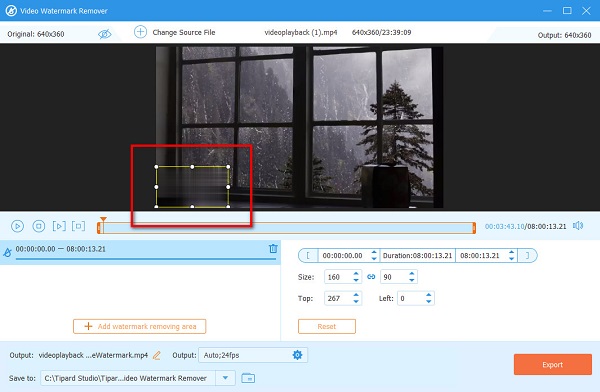Increase Size height with up arrow

412,274
